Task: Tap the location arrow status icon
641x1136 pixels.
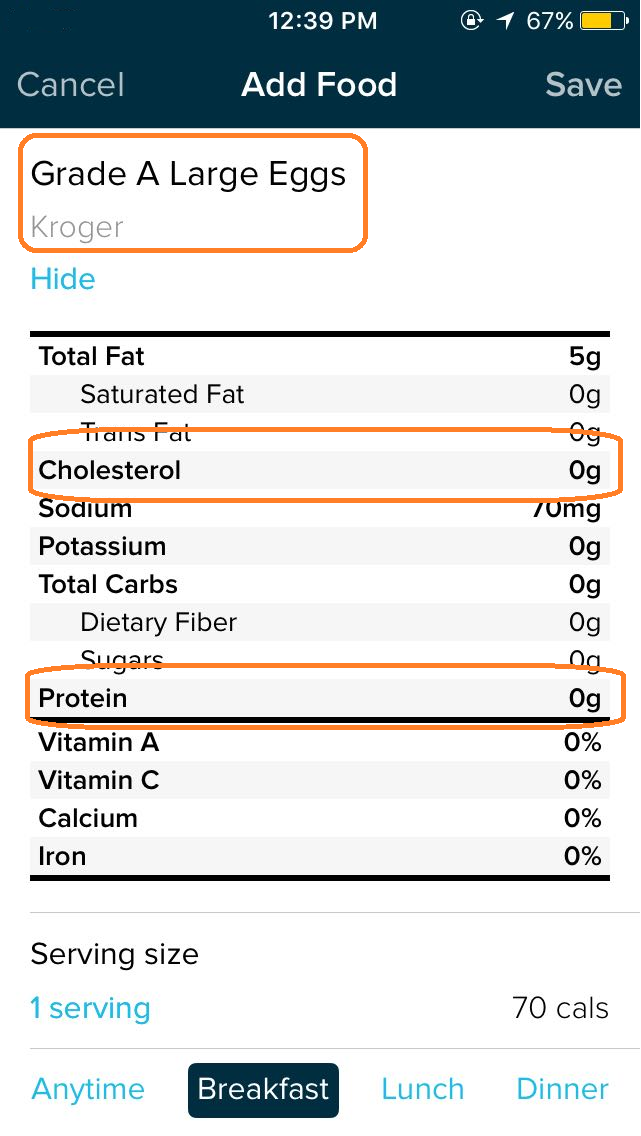Action: (507, 21)
